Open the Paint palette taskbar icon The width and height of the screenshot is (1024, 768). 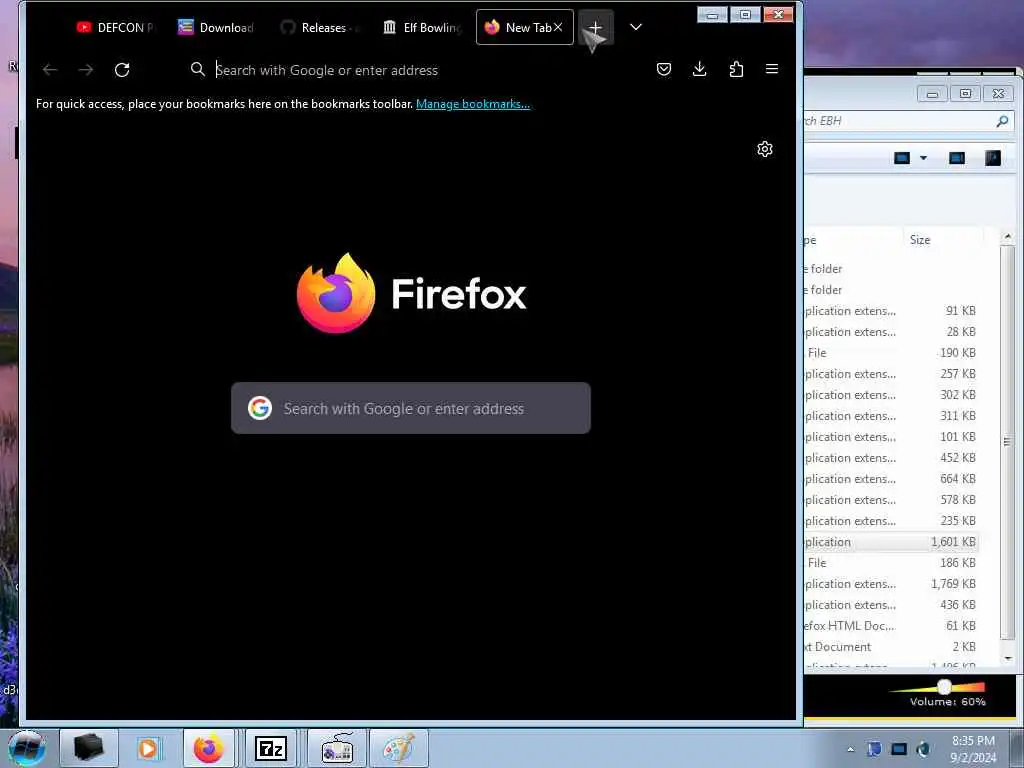[x=398, y=748]
